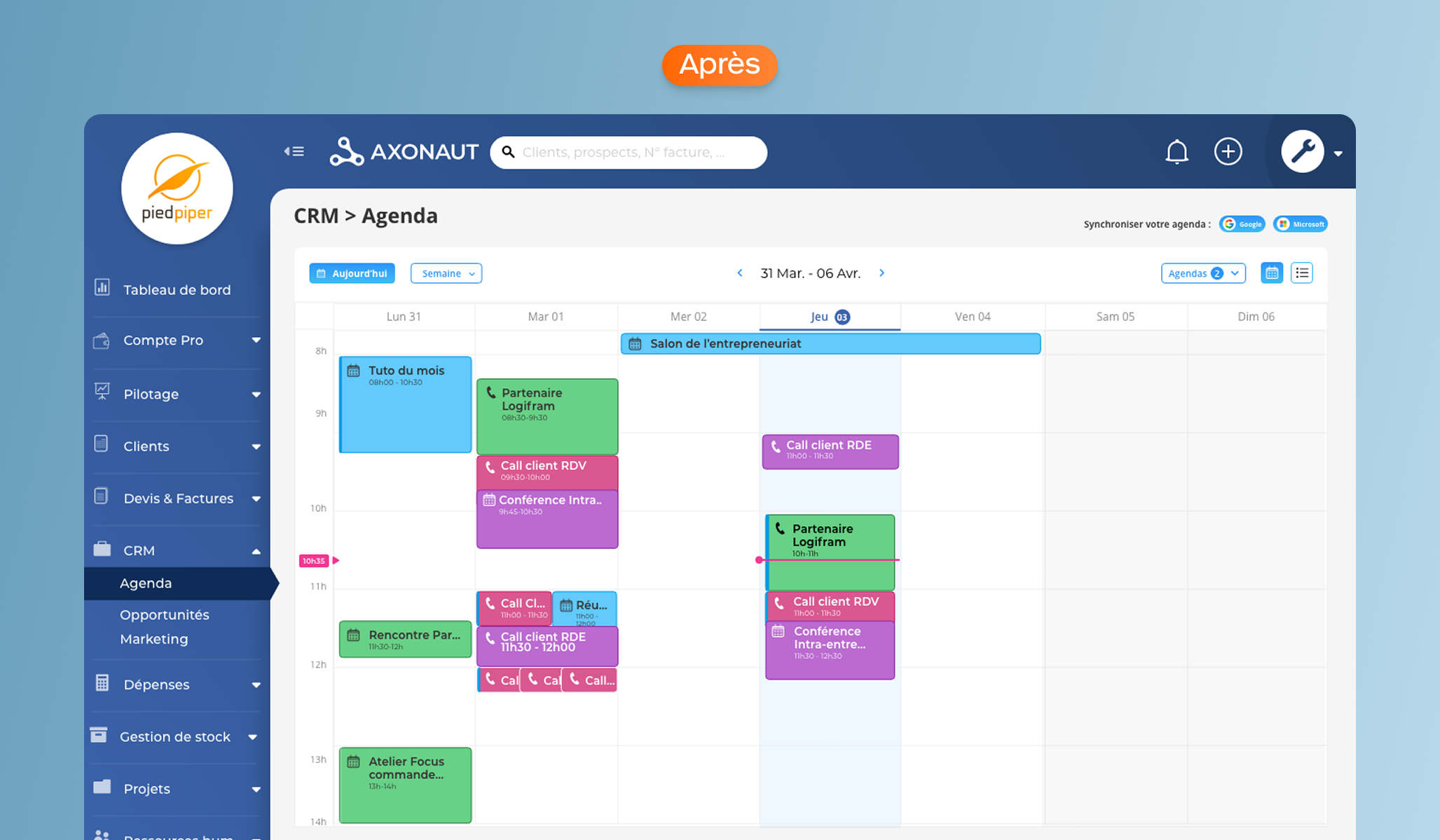Viewport: 1440px width, 840px height.
Task: Sync agenda with Google
Action: click(x=1242, y=224)
